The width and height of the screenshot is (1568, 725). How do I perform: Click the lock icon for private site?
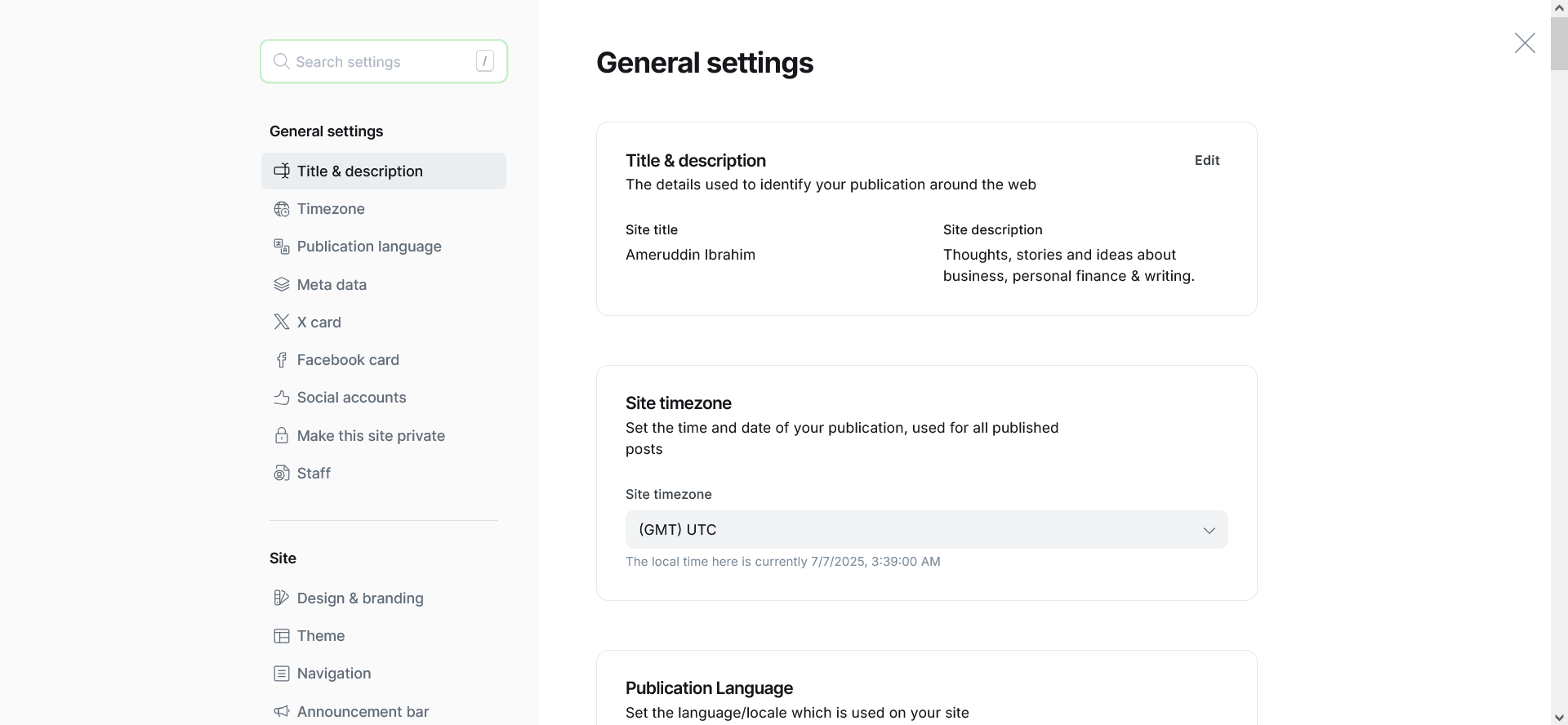(x=282, y=436)
